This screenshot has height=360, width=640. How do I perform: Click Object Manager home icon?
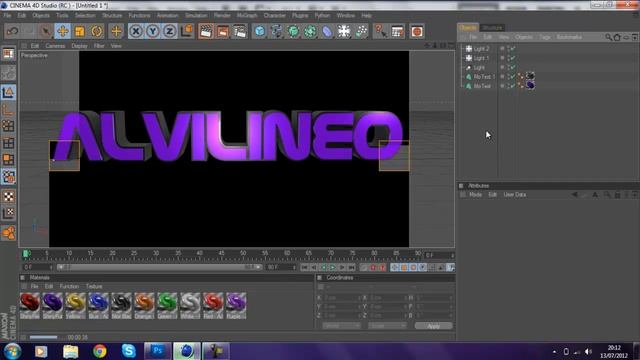(617, 37)
